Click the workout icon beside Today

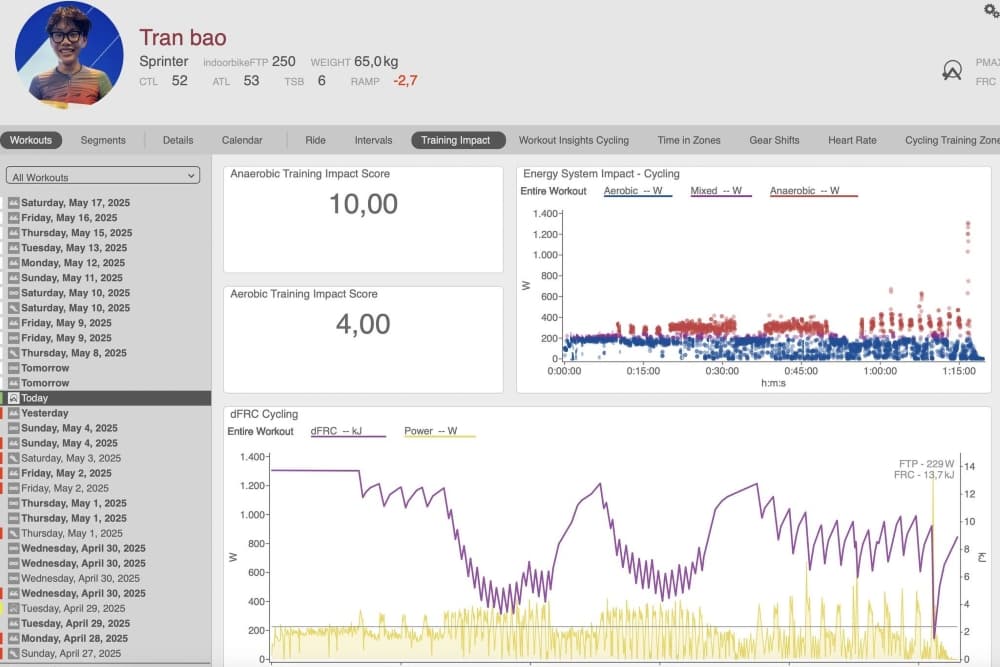pyautogui.click(x=13, y=398)
